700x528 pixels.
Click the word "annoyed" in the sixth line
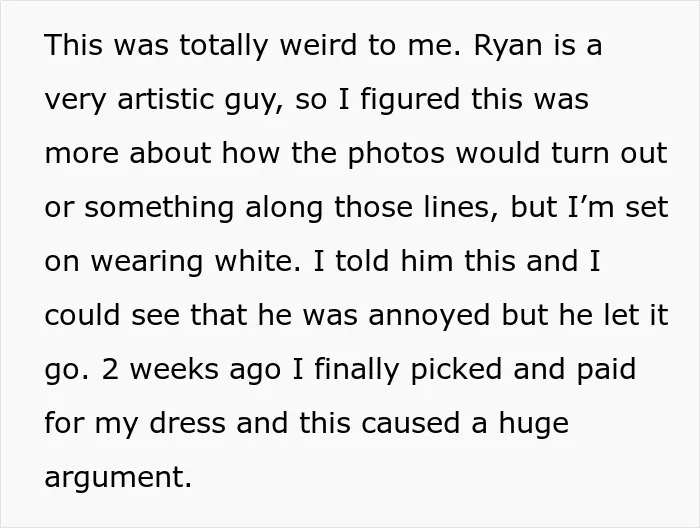[x=429, y=316]
